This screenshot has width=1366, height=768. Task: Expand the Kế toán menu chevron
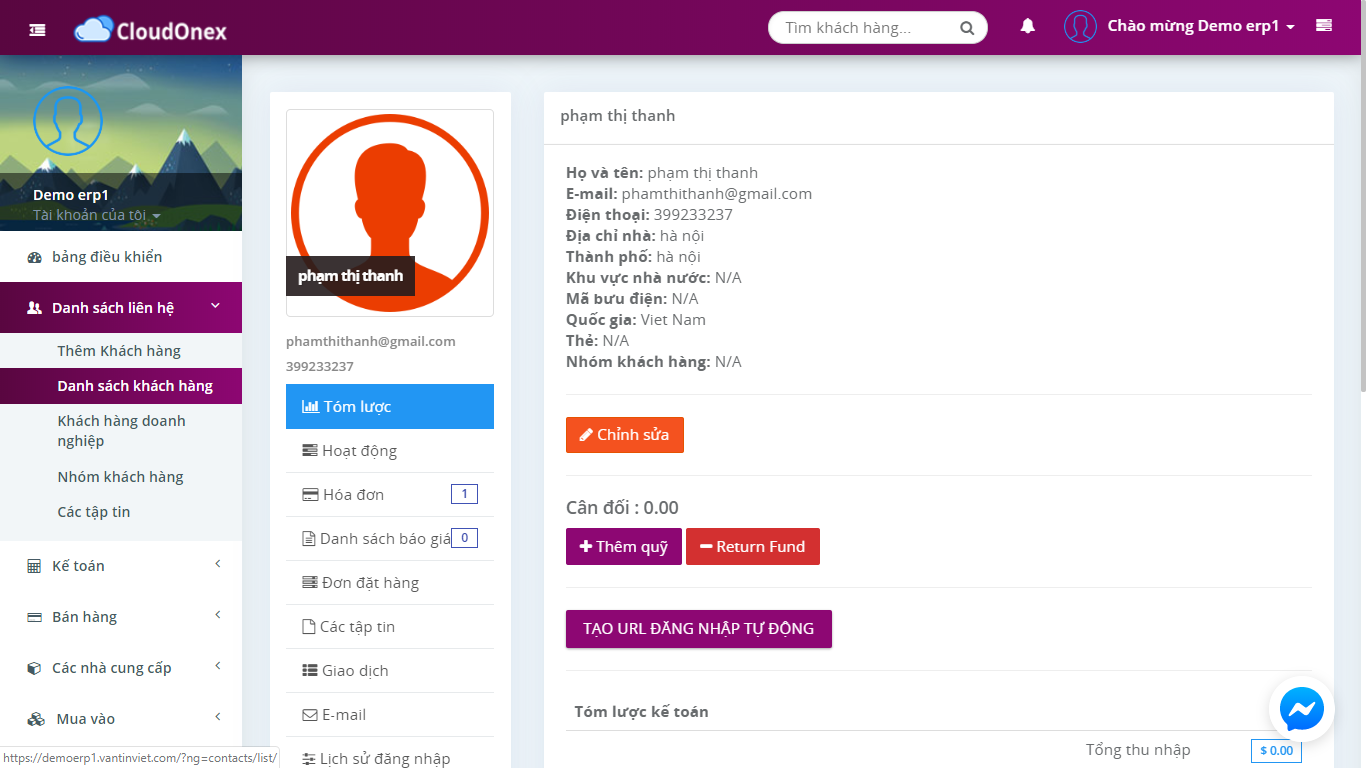click(x=218, y=564)
